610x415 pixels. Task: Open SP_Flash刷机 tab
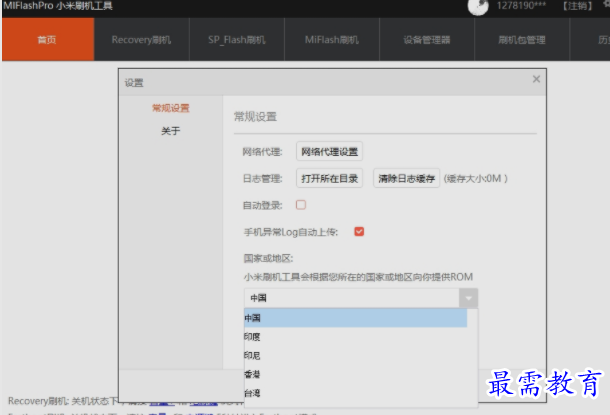237,39
